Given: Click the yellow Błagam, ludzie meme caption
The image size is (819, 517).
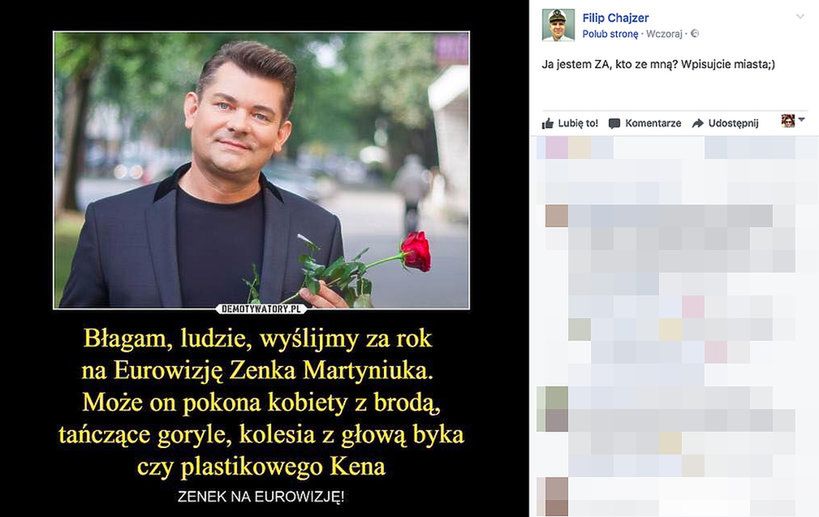Looking at the screenshot, I should (x=261, y=402).
